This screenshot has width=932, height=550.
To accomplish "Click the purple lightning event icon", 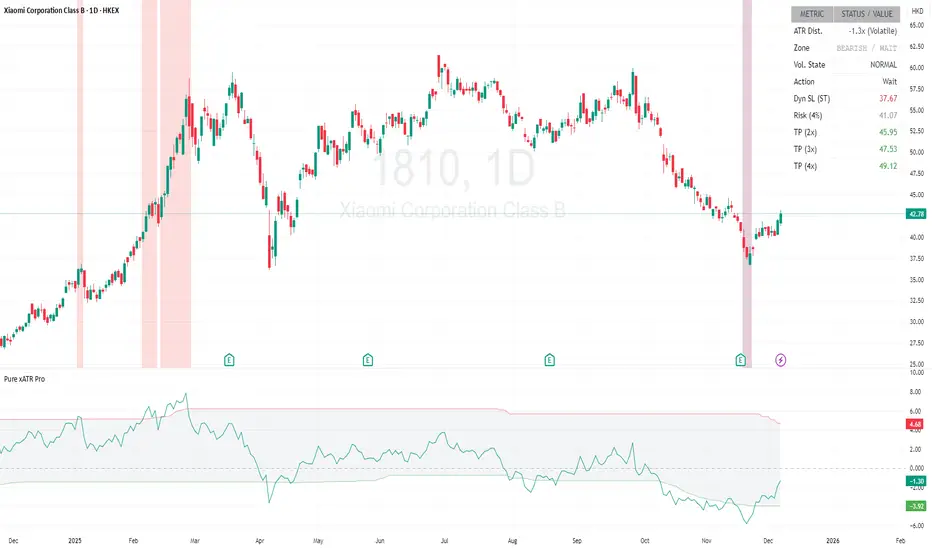I will pos(780,359).
